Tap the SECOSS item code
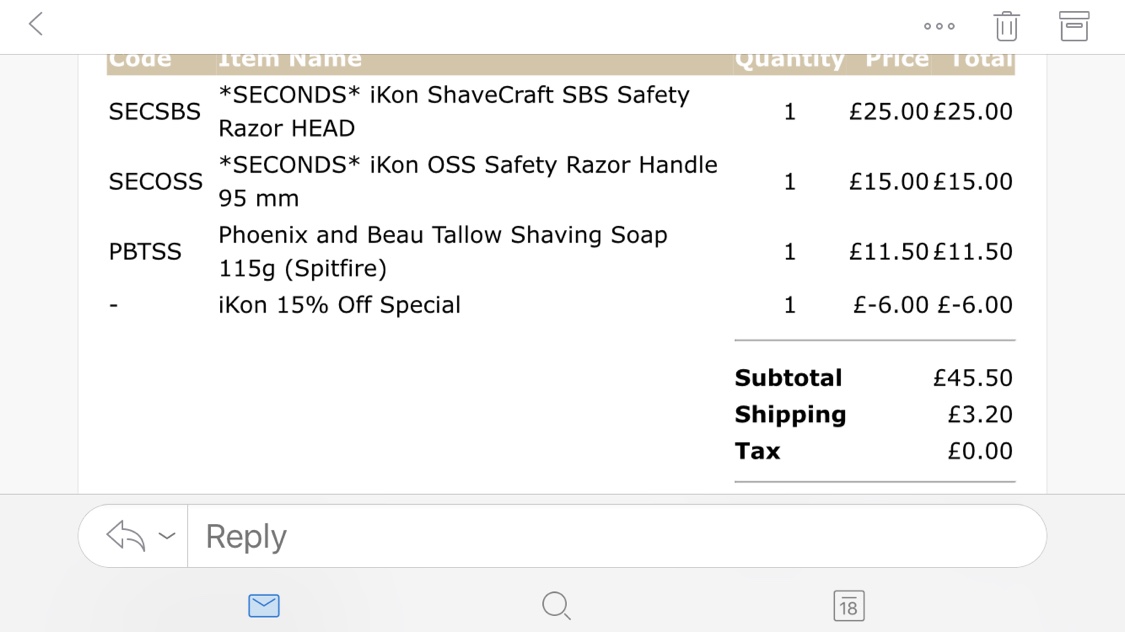 tap(156, 181)
